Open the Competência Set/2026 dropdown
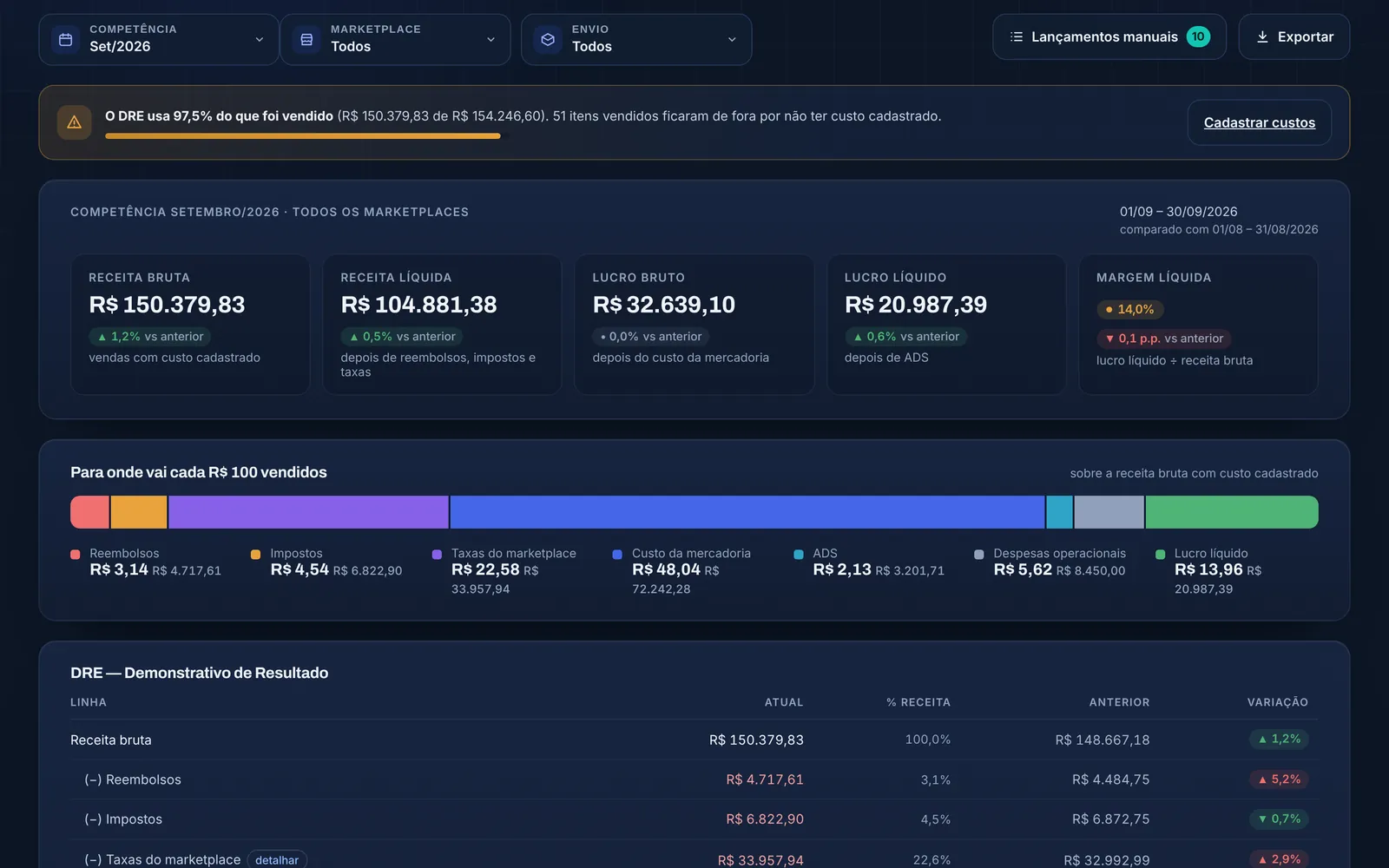This screenshot has width=1389, height=868. point(159,39)
